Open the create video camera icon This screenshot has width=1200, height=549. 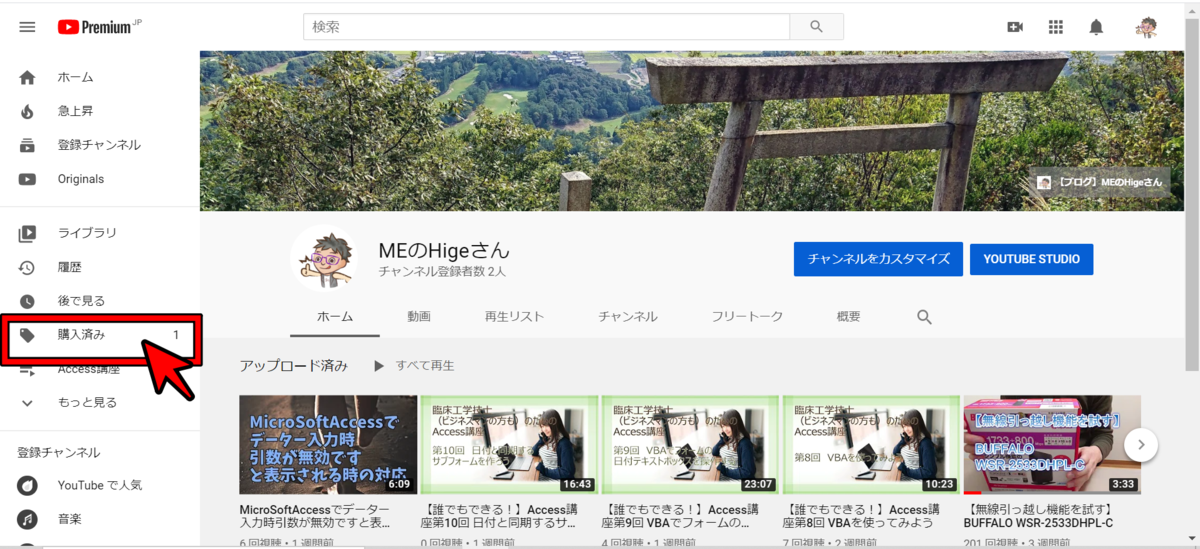coord(1015,27)
